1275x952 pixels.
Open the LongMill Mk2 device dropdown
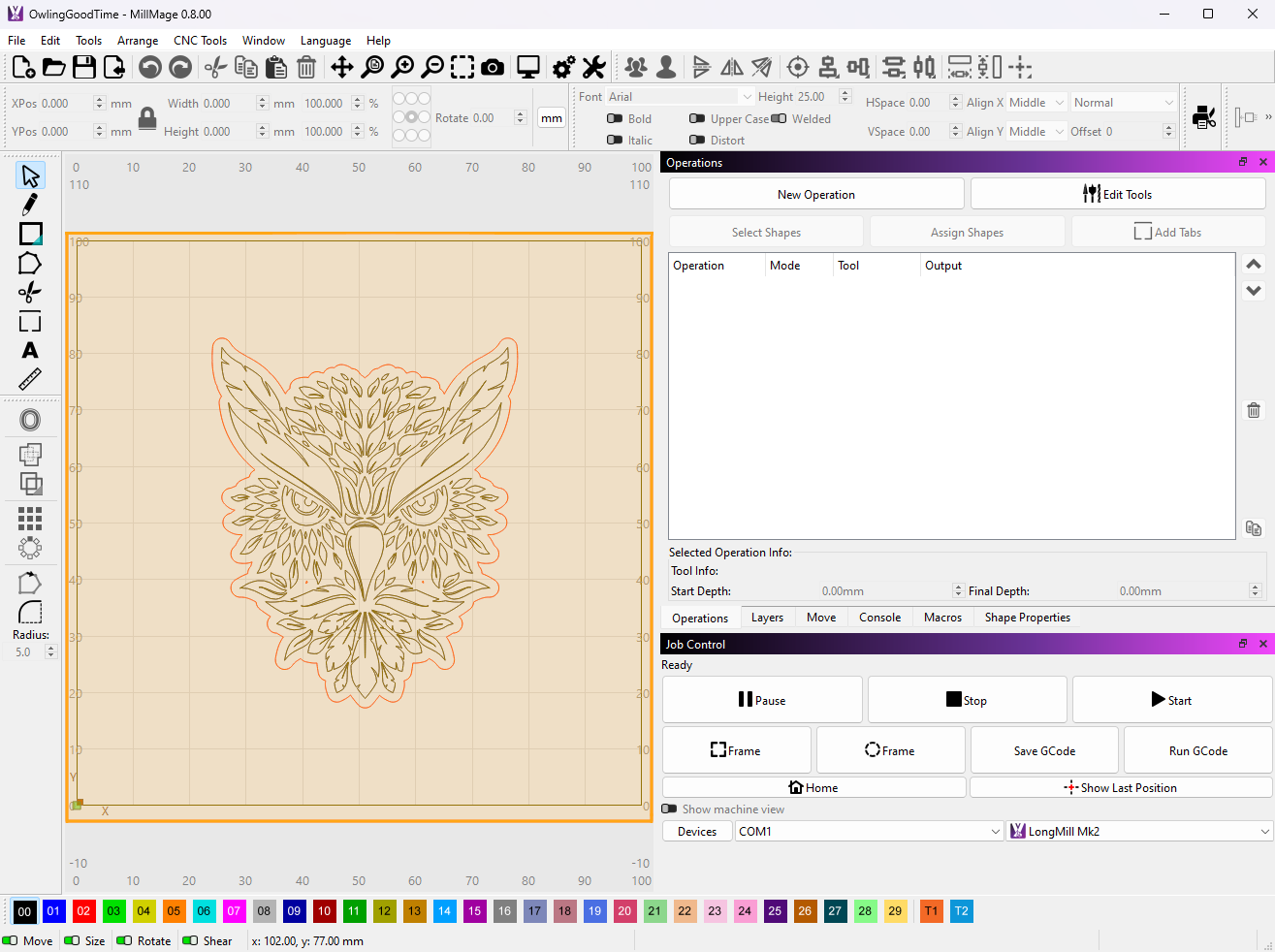click(1138, 832)
